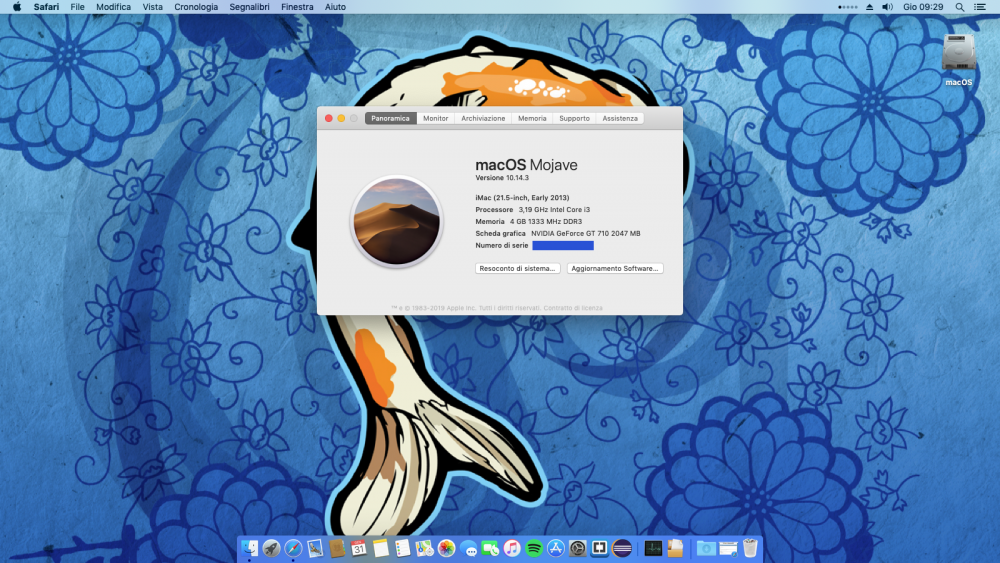The image size is (1000, 563).
Task: Click the highlighted serial number field
Action: click(563, 245)
